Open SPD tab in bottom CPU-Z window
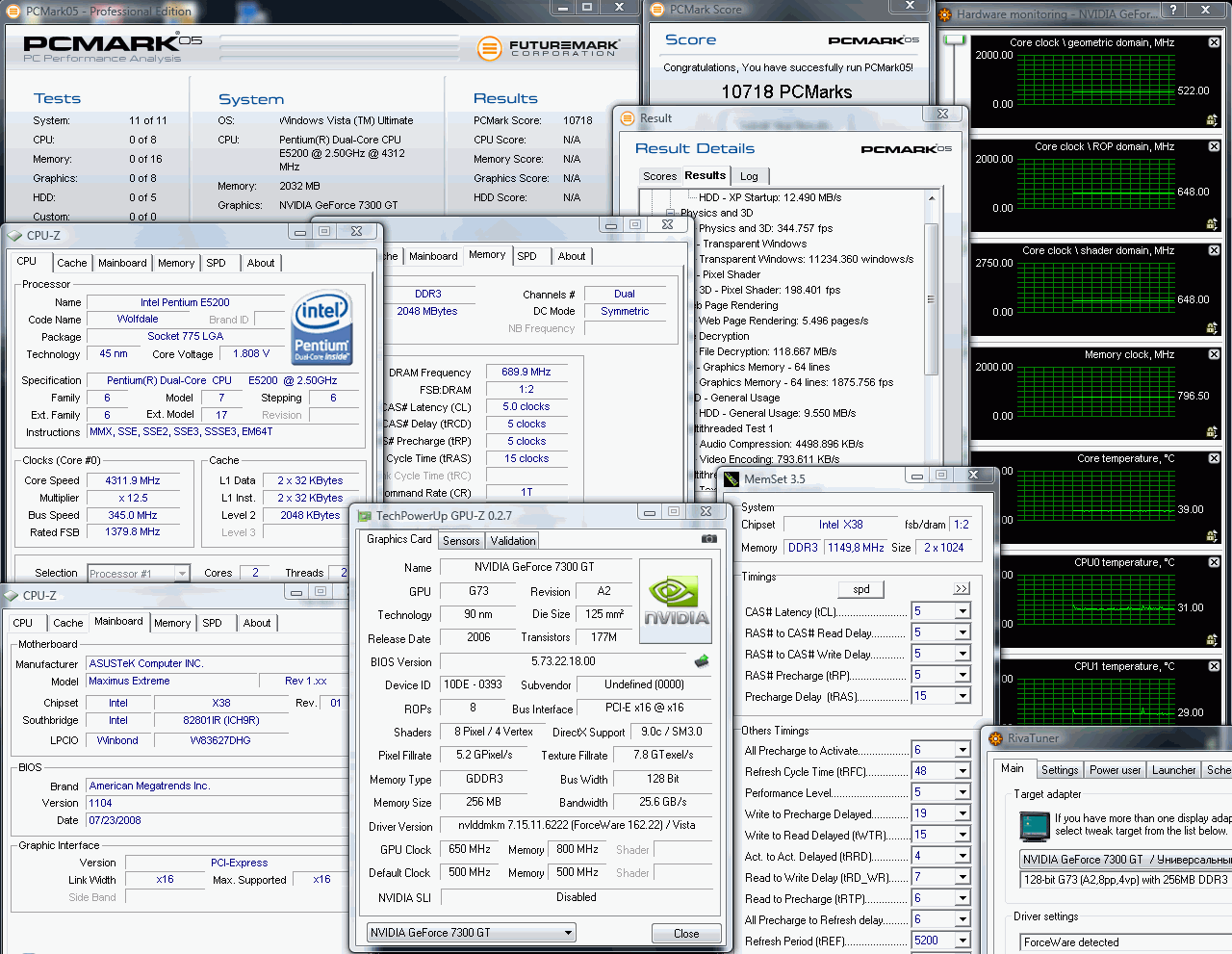The height and width of the screenshot is (954, 1232). click(212, 623)
